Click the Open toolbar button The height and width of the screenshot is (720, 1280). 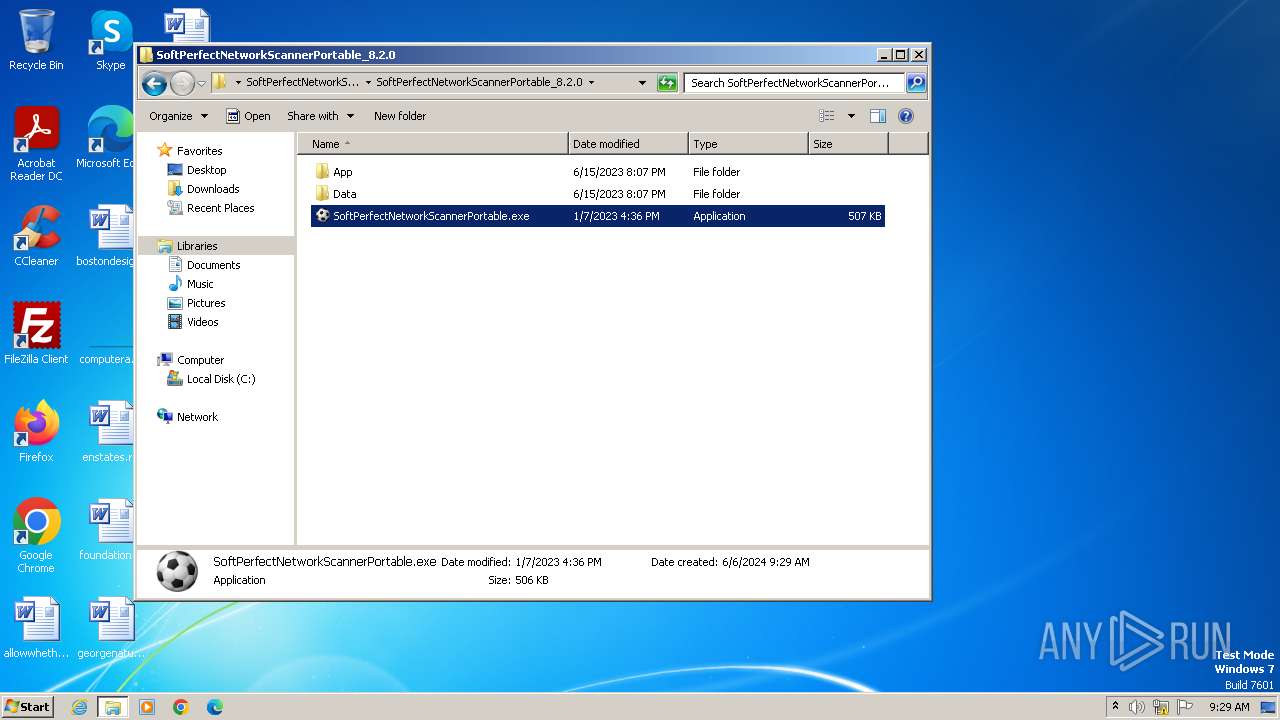tap(248, 116)
